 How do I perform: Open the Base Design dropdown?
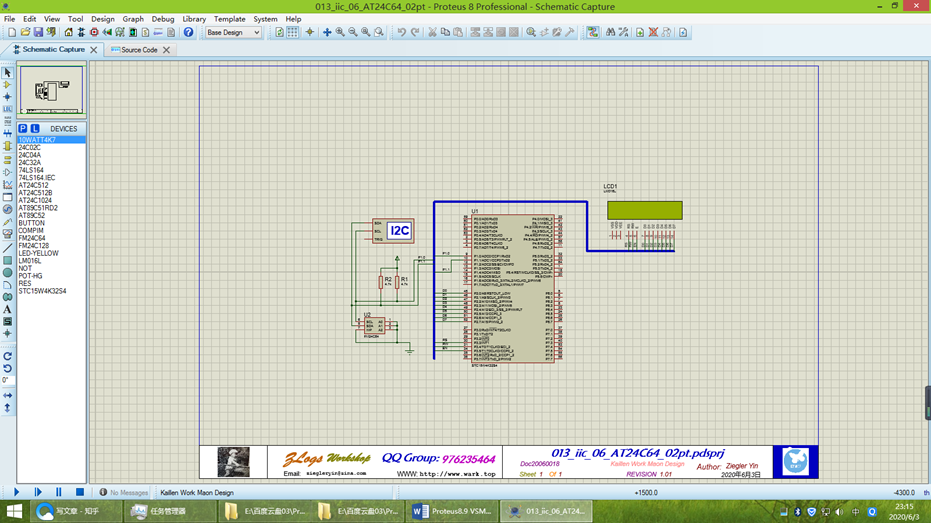[x=232, y=32]
